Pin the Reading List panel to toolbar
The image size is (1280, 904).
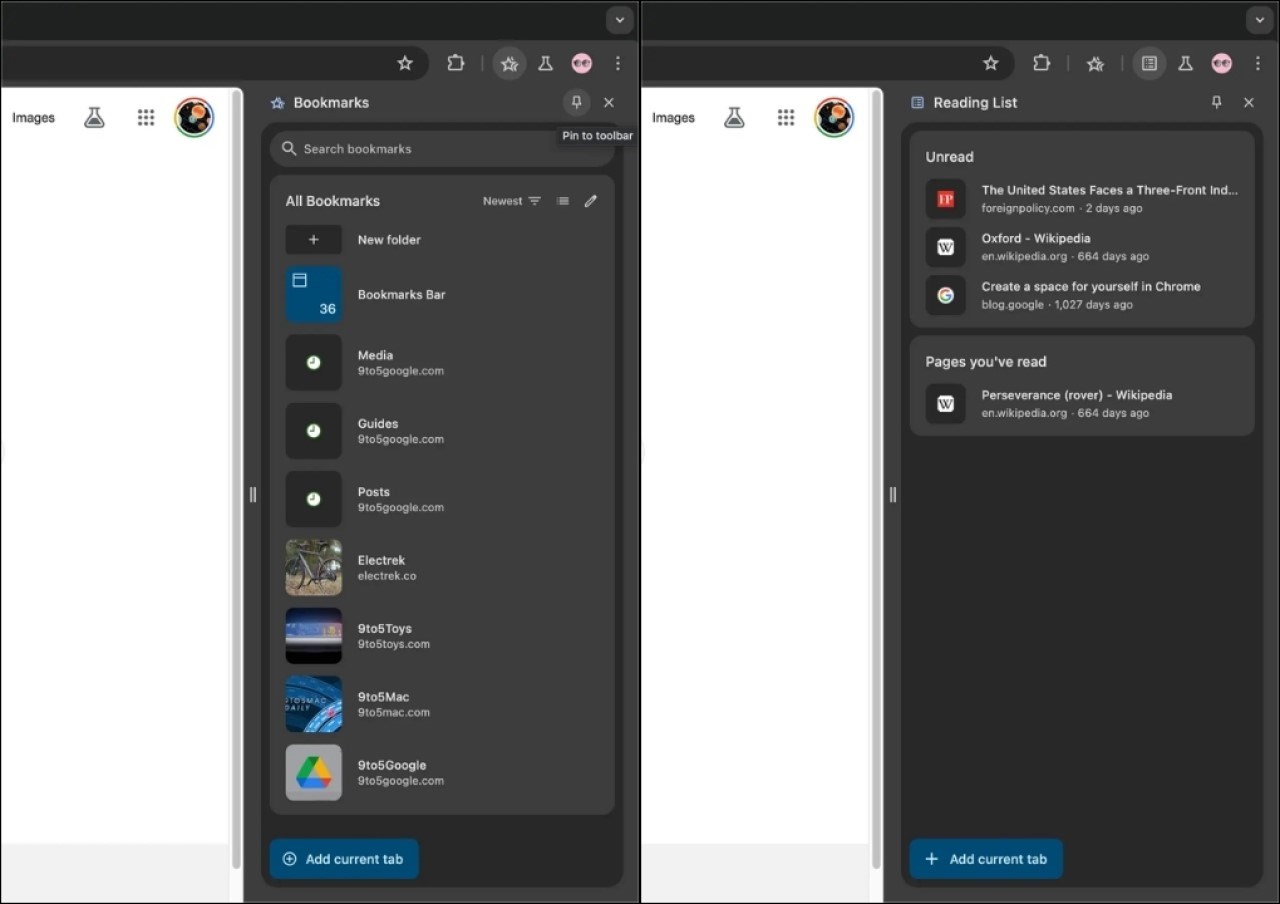[1216, 102]
